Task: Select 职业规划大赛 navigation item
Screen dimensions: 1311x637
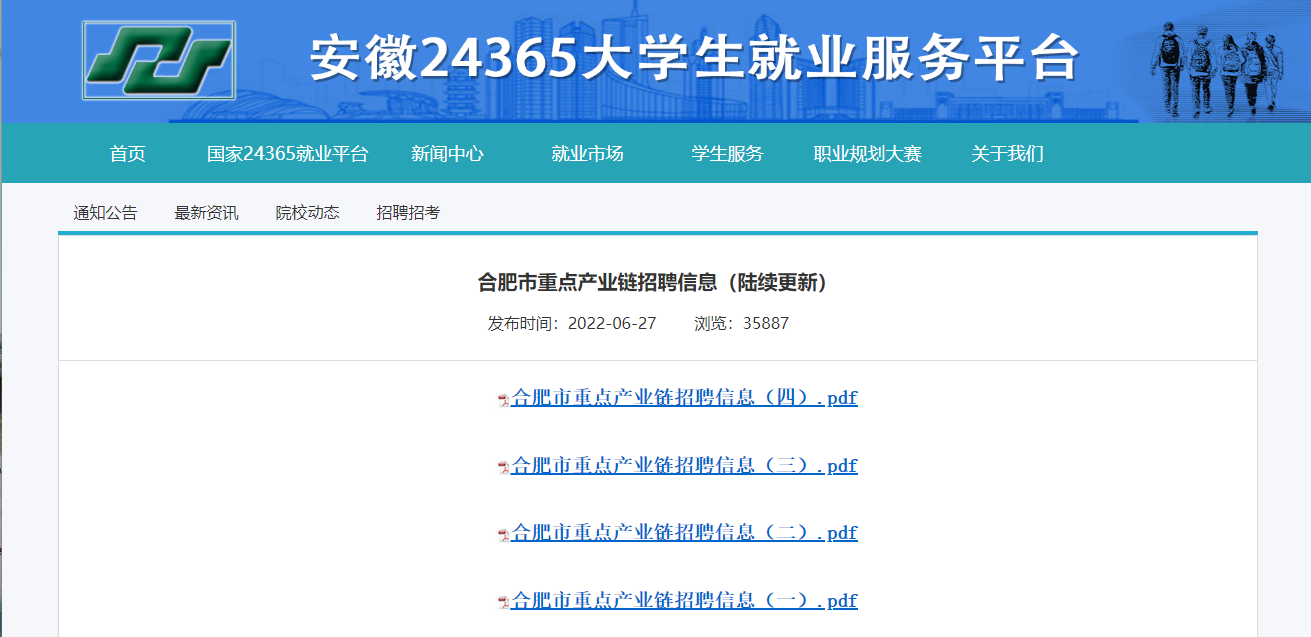Action: tap(867, 154)
